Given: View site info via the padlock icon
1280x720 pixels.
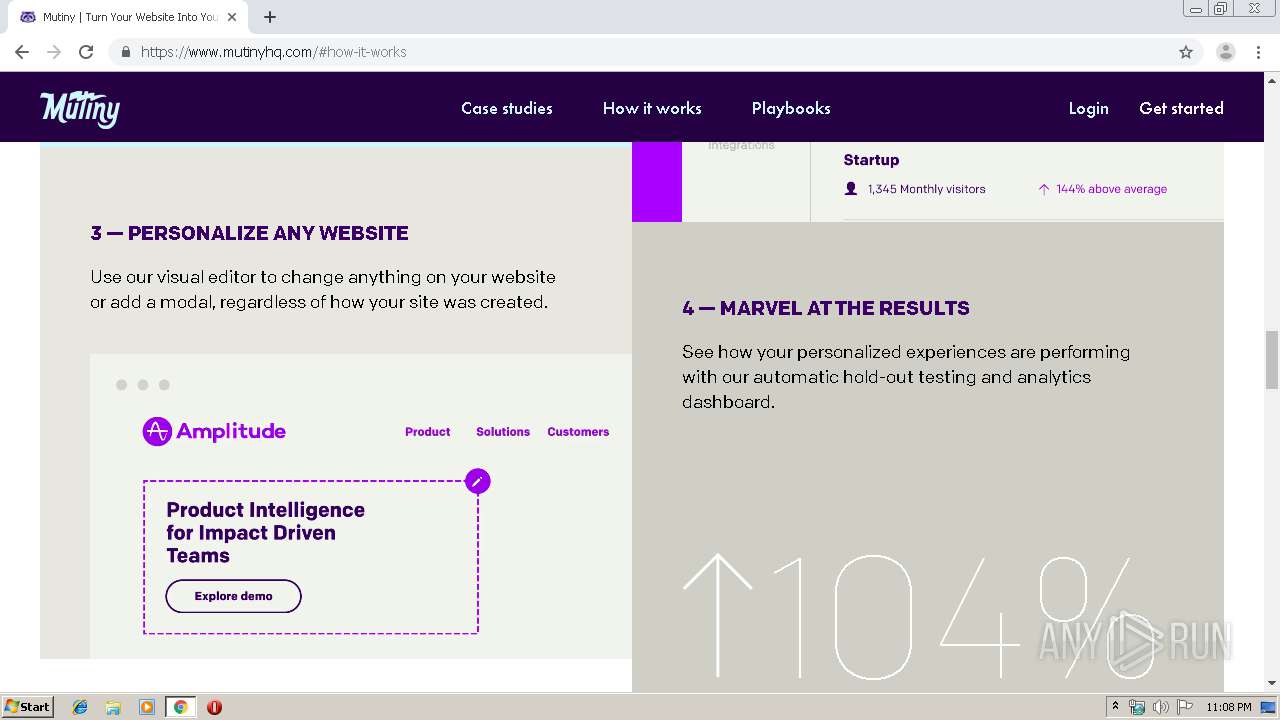Looking at the screenshot, I should tap(125, 52).
